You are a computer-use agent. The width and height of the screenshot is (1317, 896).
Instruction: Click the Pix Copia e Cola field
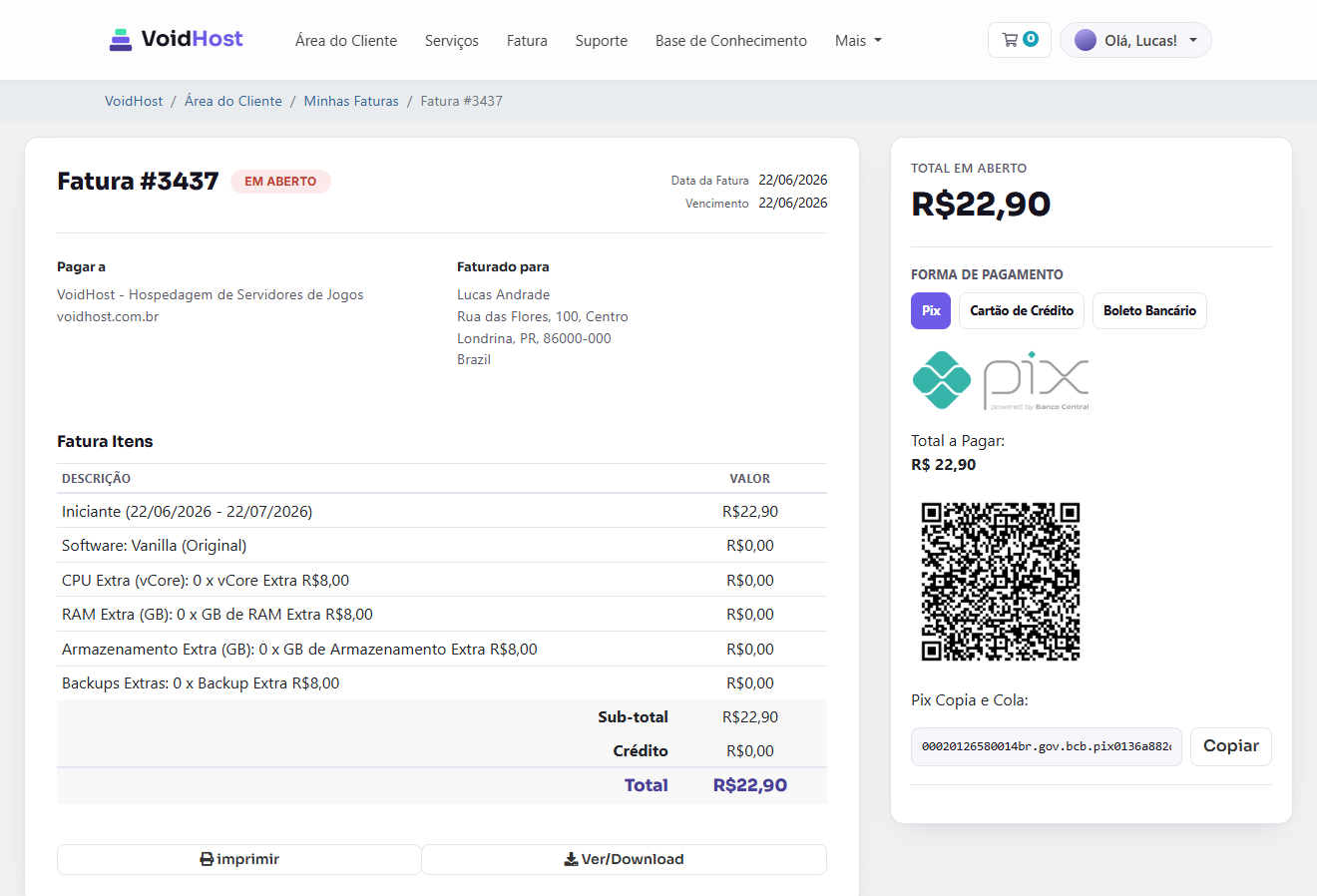(x=1047, y=746)
